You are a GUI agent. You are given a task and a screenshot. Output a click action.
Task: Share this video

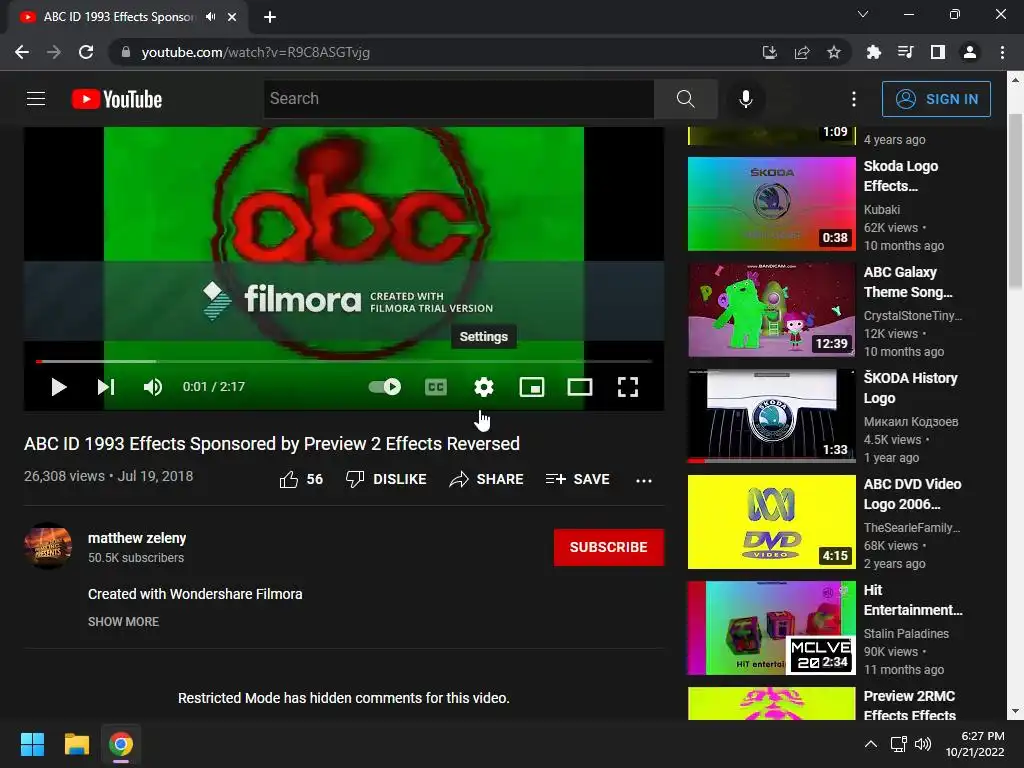(x=487, y=479)
